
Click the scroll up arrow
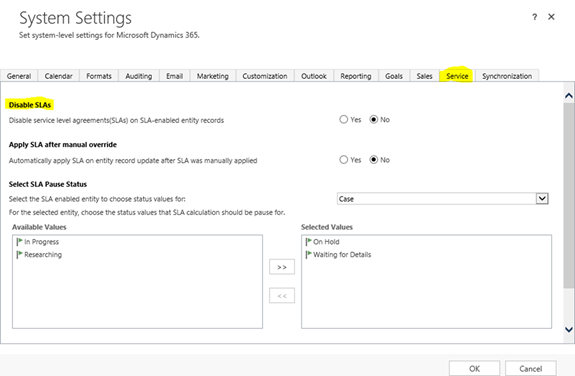click(569, 96)
